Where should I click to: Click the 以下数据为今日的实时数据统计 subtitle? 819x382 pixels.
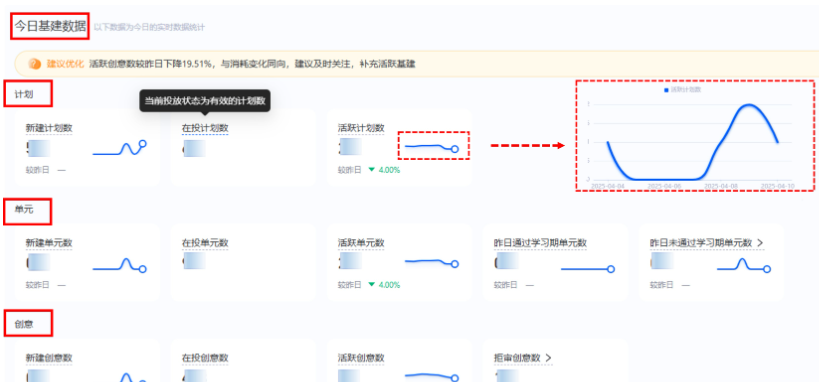149,27
